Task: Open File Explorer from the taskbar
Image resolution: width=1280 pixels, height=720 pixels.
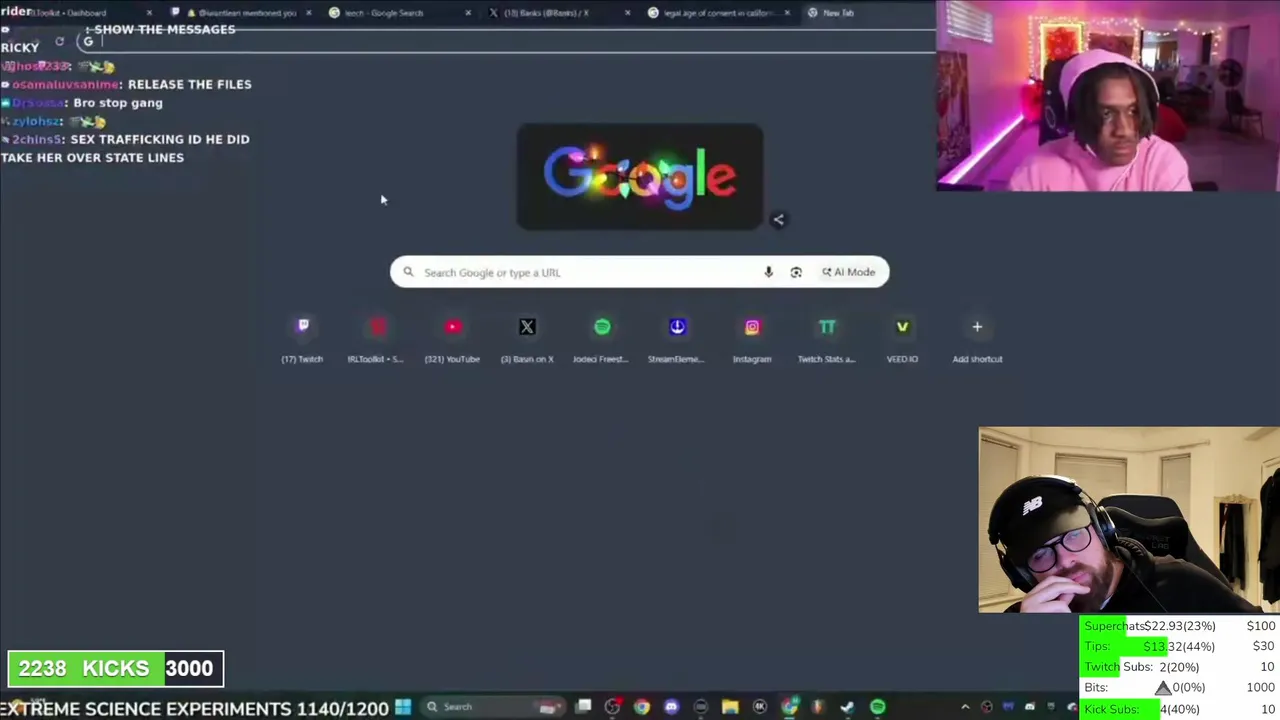Action: pyautogui.click(x=730, y=707)
